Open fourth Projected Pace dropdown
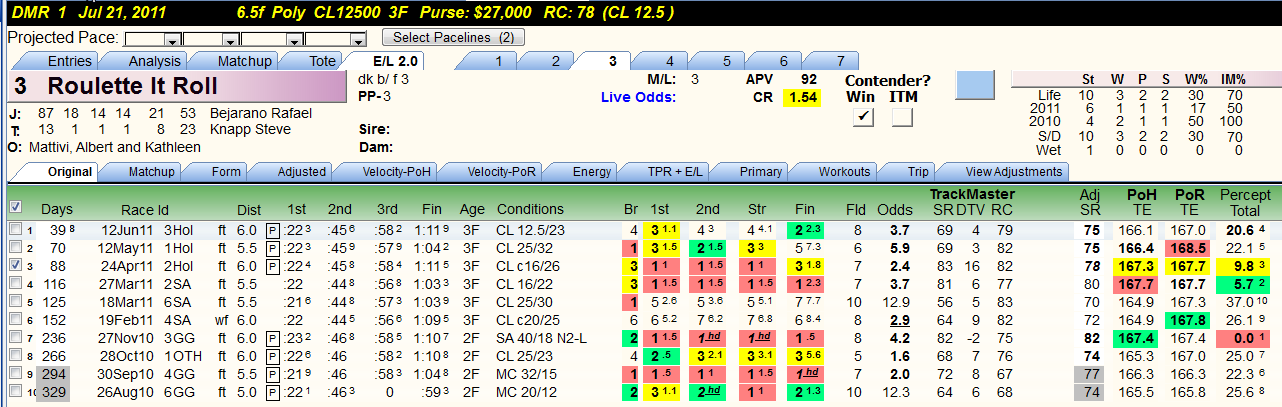Image resolution: width=1282 pixels, height=407 pixels. 356,40
